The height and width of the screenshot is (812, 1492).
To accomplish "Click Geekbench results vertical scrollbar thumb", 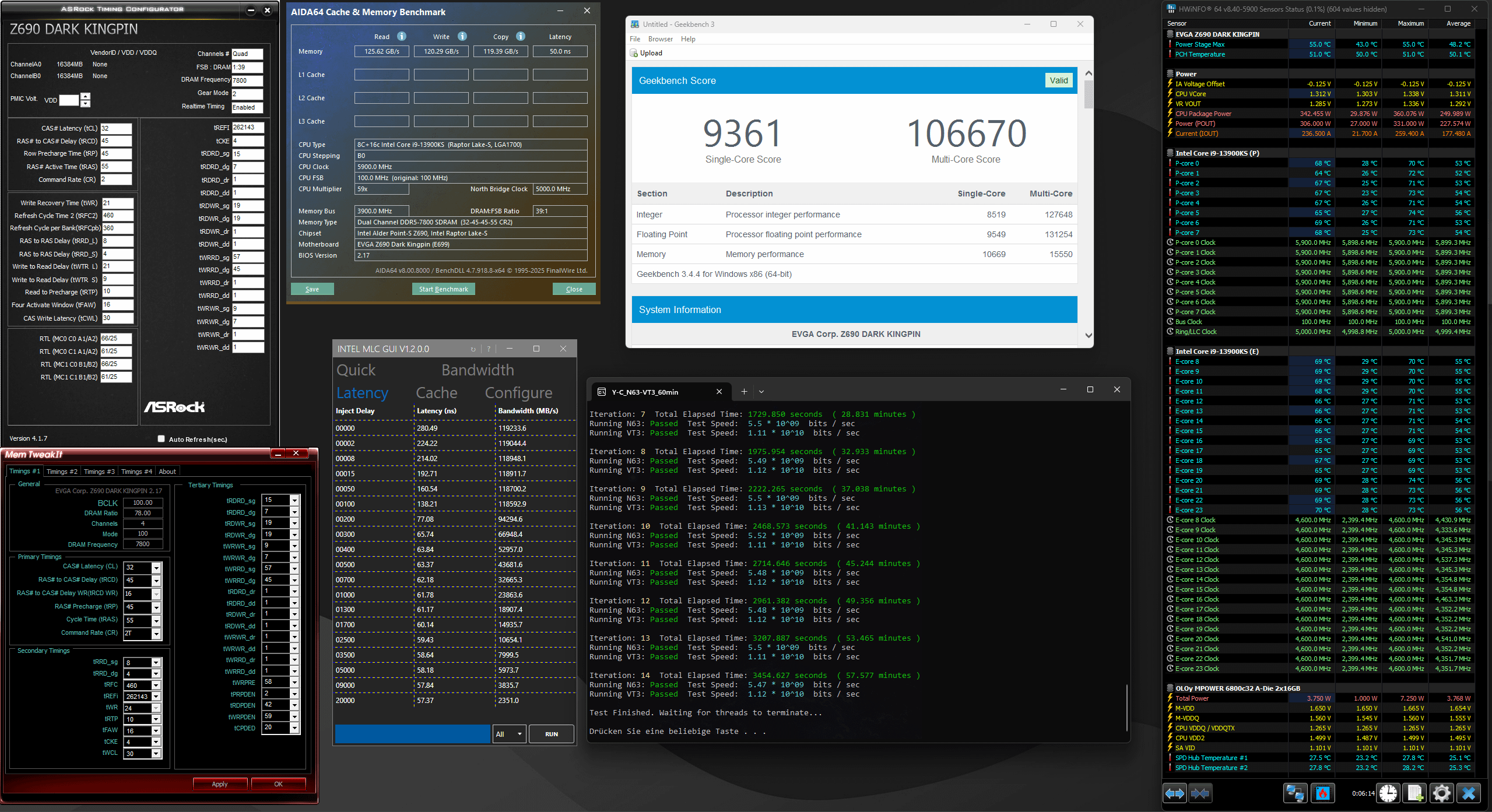I will pos(1089,93).
